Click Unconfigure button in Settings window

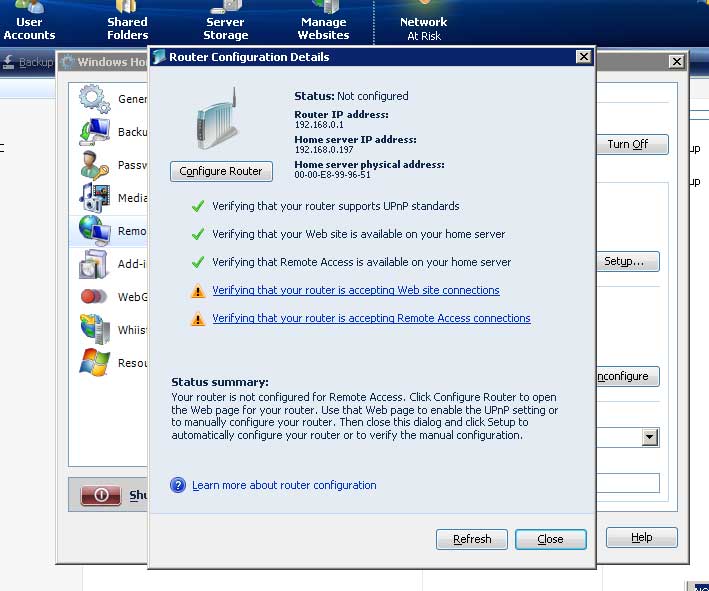click(x=628, y=376)
